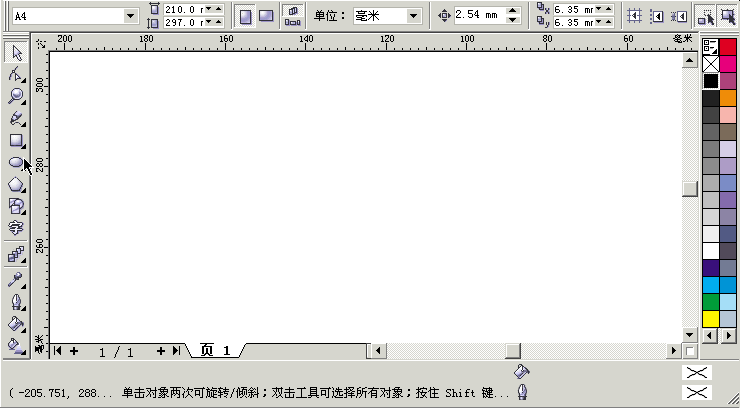Activate the Zoom magnifier tool
The height and width of the screenshot is (408, 740).
pos(16,96)
